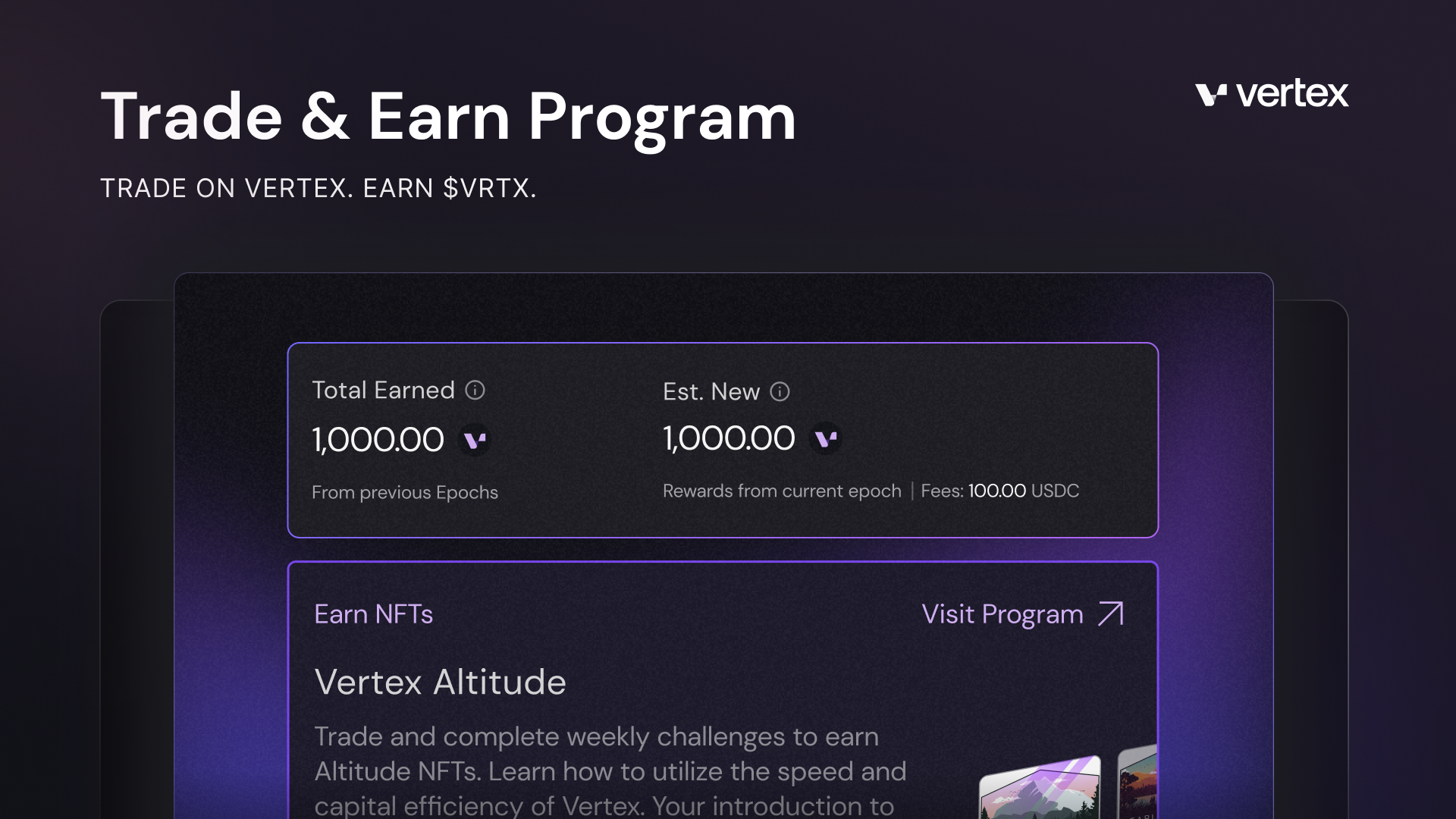Viewport: 1456px width, 819px height.
Task: Click the info icon beside Est. New
Action: click(x=780, y=391)
